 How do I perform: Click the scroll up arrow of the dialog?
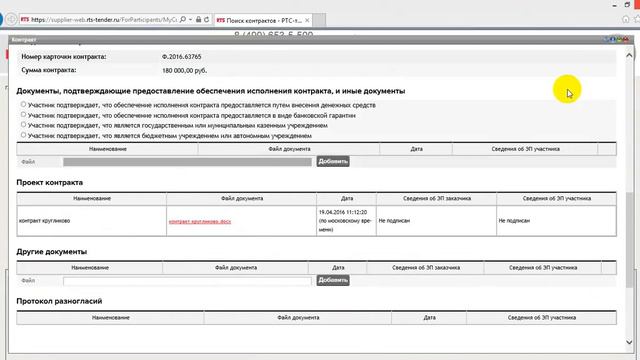click(629, 56)
